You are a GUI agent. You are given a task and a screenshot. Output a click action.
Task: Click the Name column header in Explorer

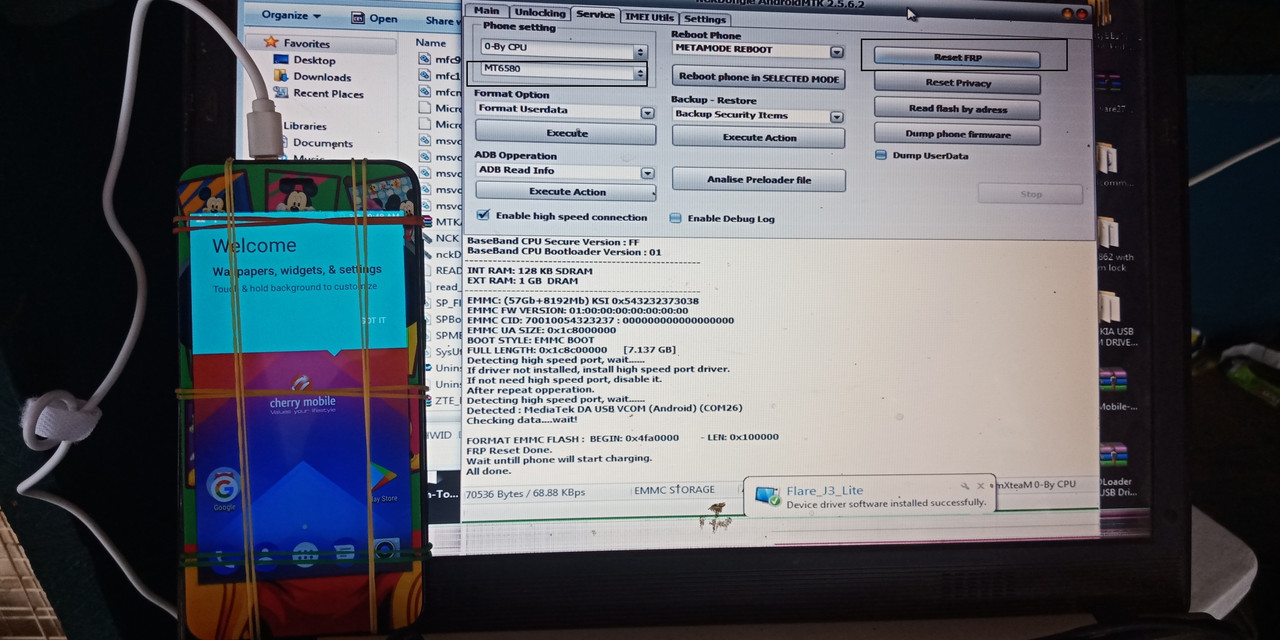[431, 43]
